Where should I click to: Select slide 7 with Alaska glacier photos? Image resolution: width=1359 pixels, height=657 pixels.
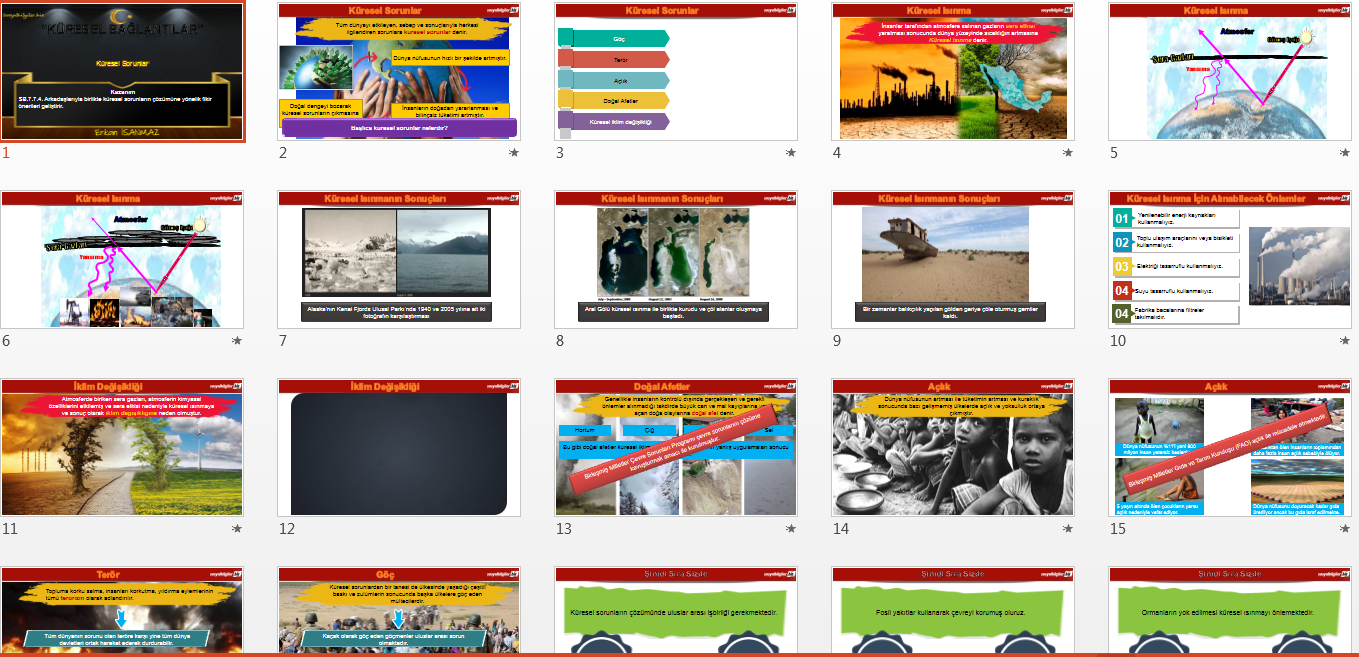[398, 260]
